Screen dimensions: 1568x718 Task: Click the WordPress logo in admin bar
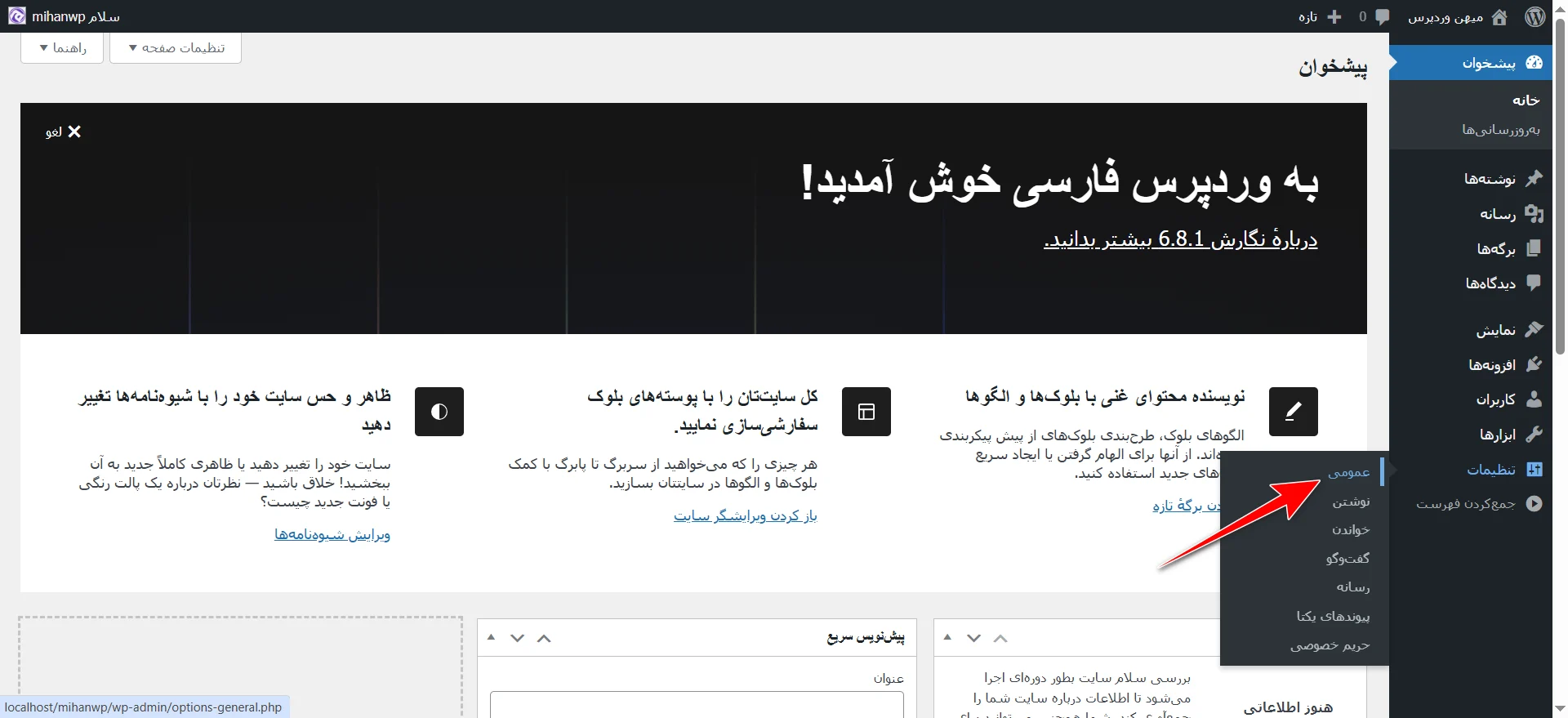(x=1535, y=16)
